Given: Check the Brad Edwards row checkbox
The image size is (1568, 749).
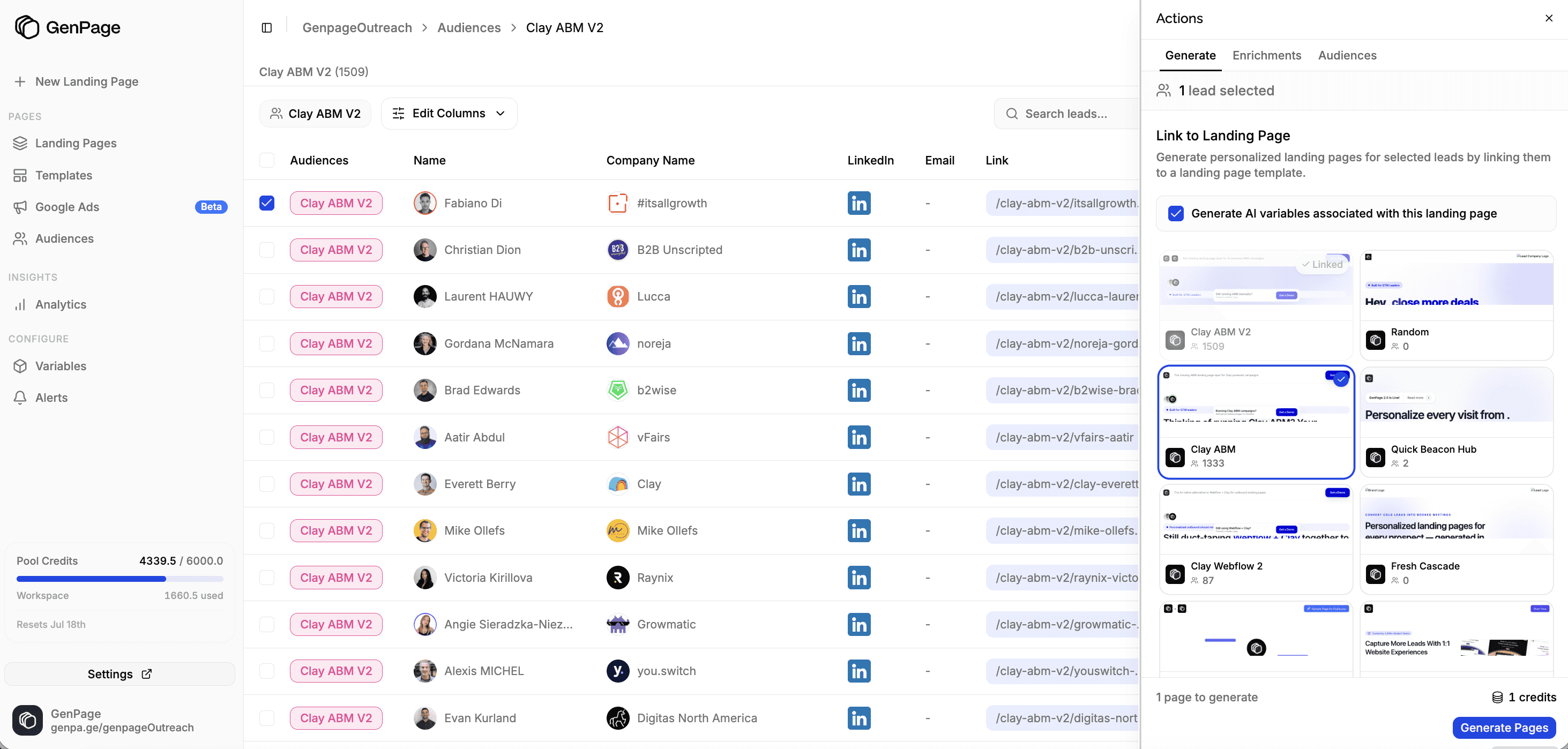Looking at the screenshot, I should [267, 391].
